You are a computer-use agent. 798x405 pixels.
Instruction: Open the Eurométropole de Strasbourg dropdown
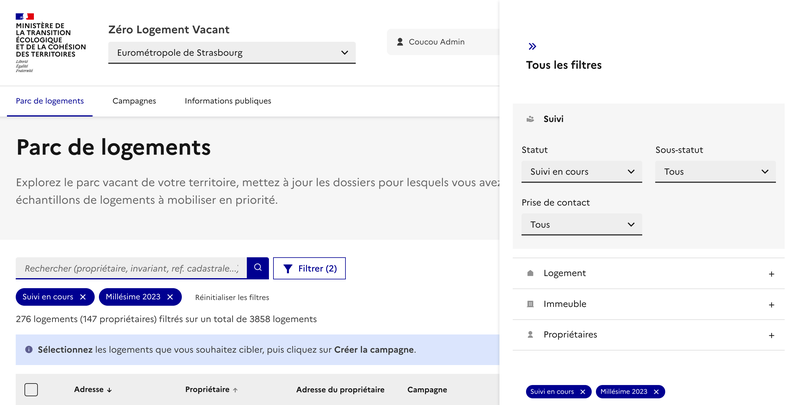pyautogui.click(x=232, y=52)
